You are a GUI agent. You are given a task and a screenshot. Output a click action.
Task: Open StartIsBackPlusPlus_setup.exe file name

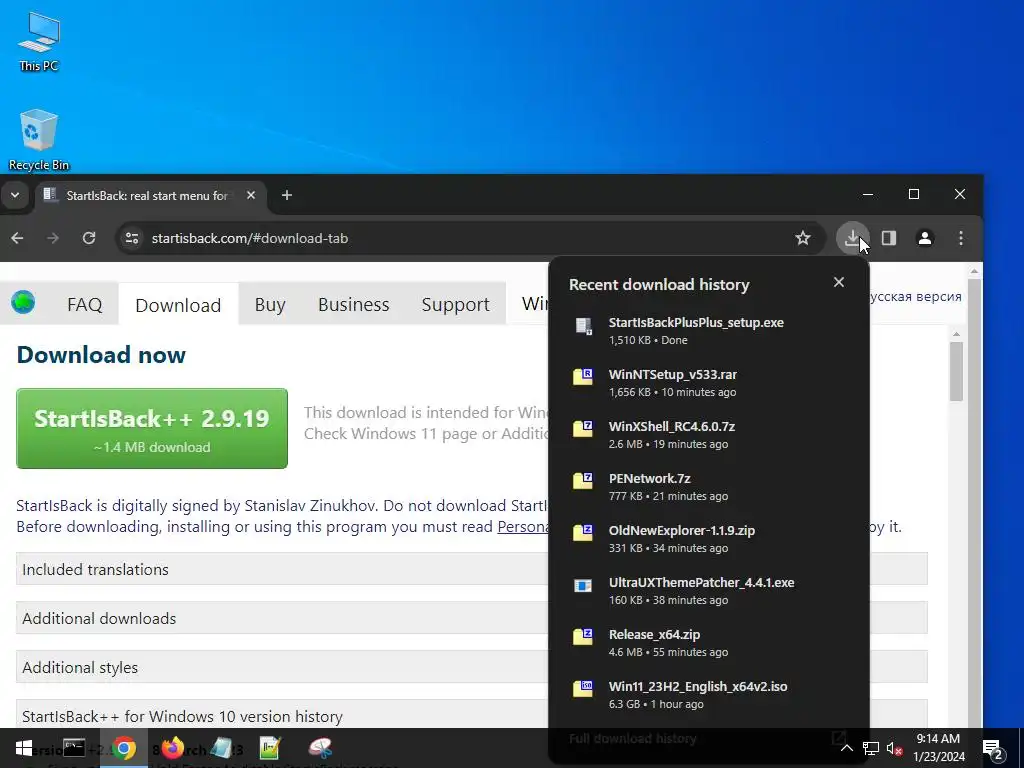point(696,323)
